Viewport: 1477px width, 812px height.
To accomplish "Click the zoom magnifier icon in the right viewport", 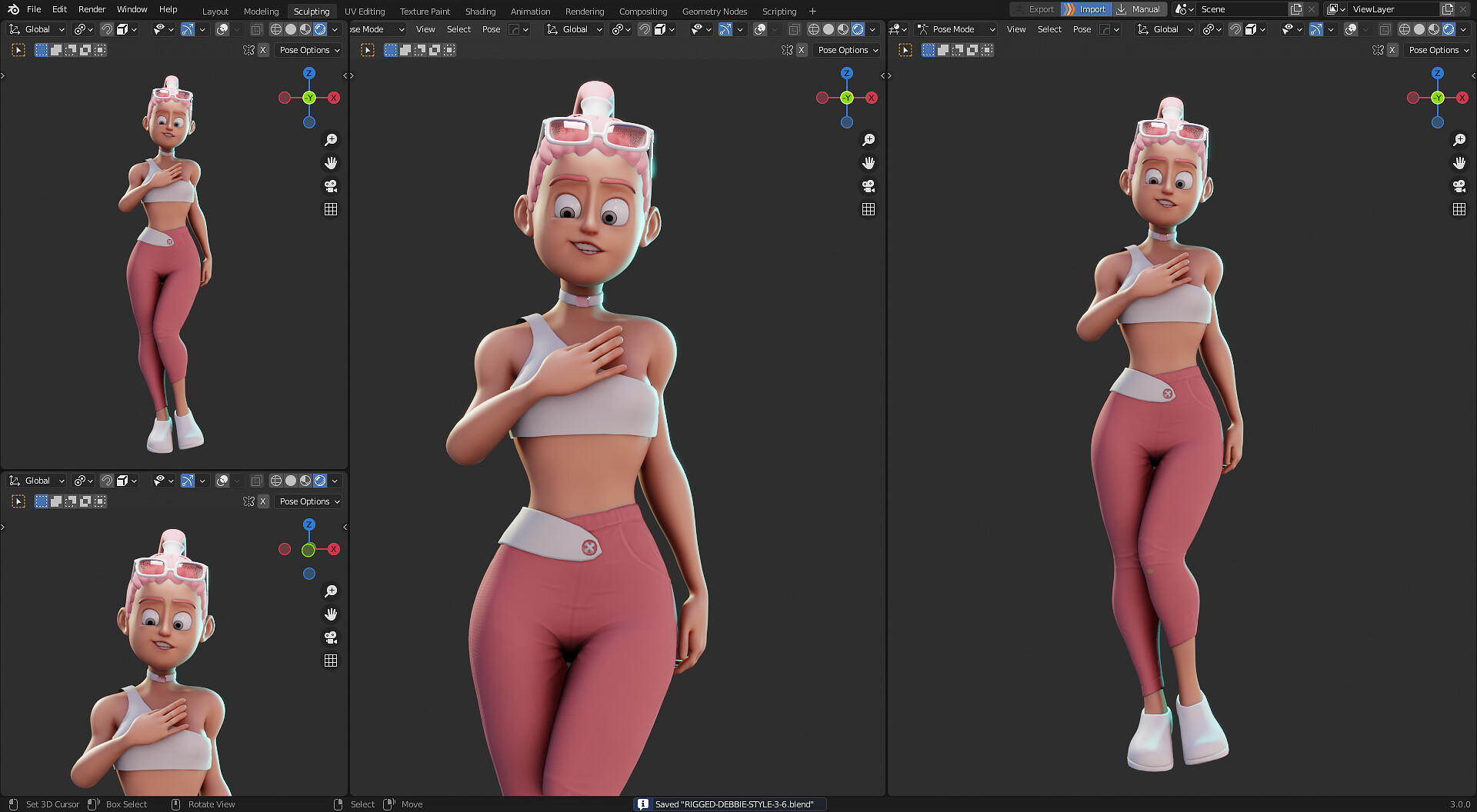I will click(x=1459, y=139).
